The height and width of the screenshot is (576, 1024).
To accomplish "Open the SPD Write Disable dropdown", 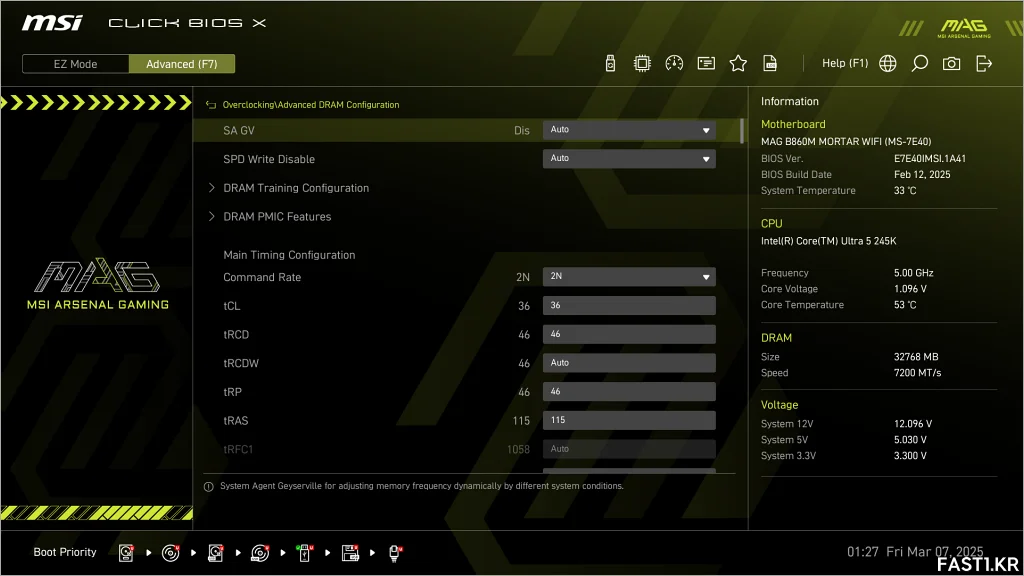I will pyautogui.click(x=629, y=159).
